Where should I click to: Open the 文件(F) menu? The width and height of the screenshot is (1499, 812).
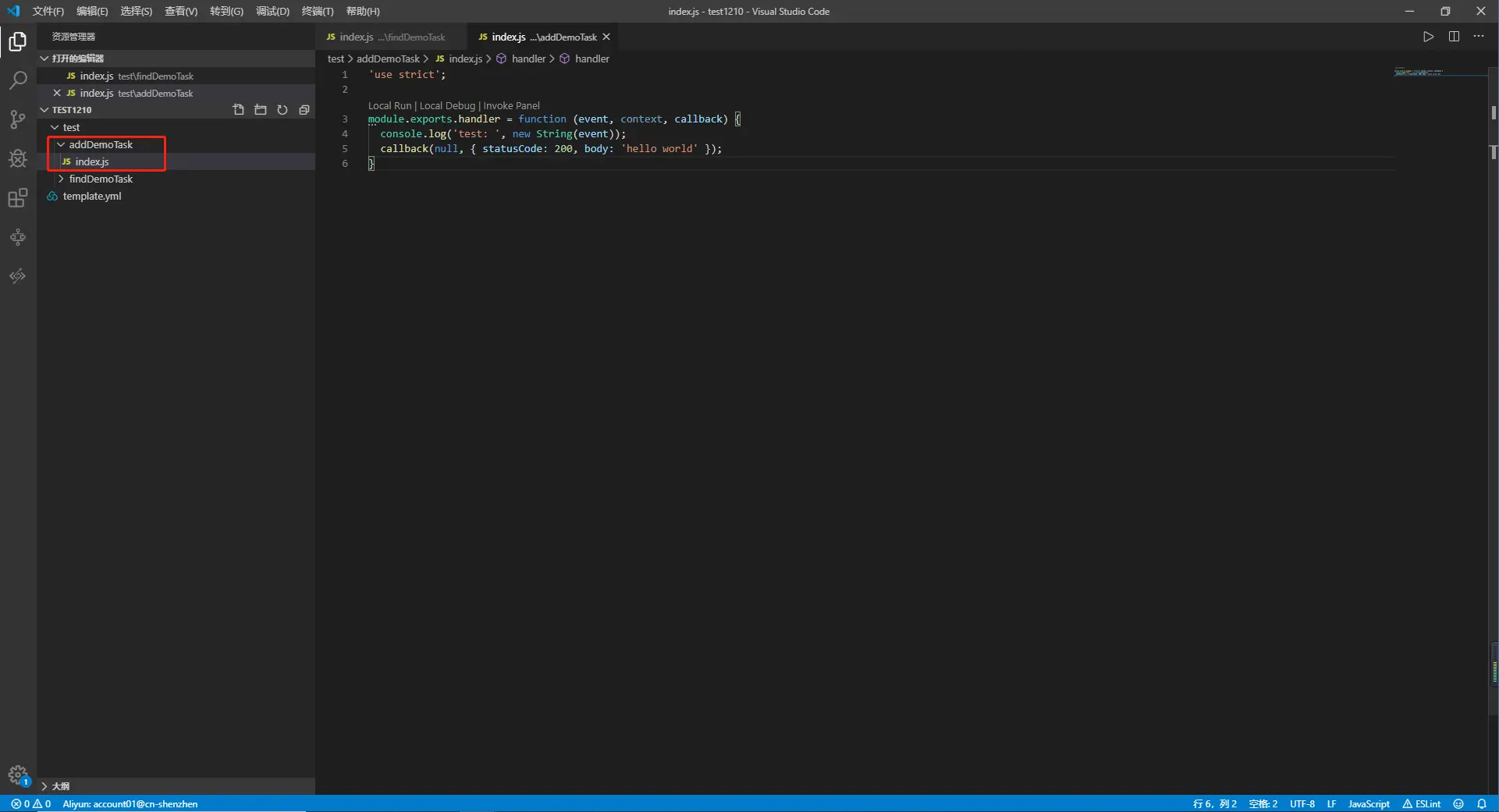coord(48,12)
